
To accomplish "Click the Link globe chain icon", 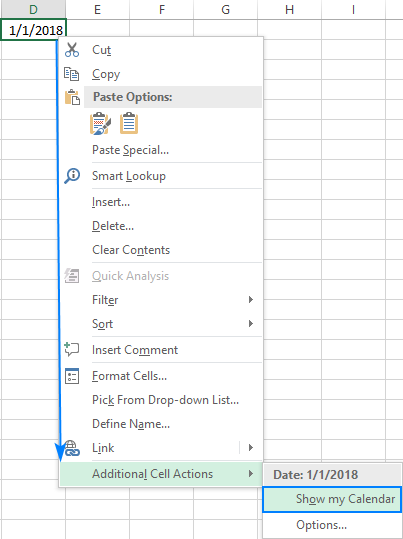I will (72, 448).
